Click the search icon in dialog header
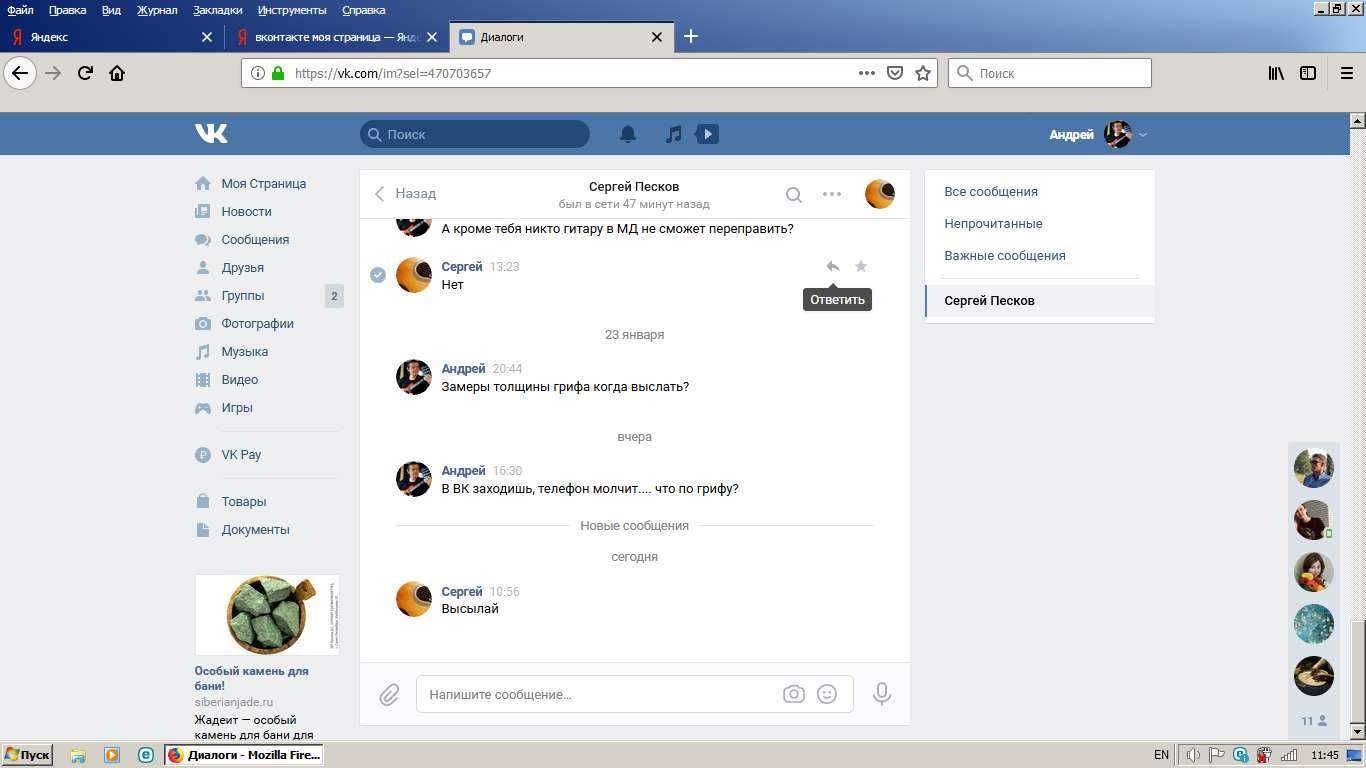 click(x=793, y=195)
